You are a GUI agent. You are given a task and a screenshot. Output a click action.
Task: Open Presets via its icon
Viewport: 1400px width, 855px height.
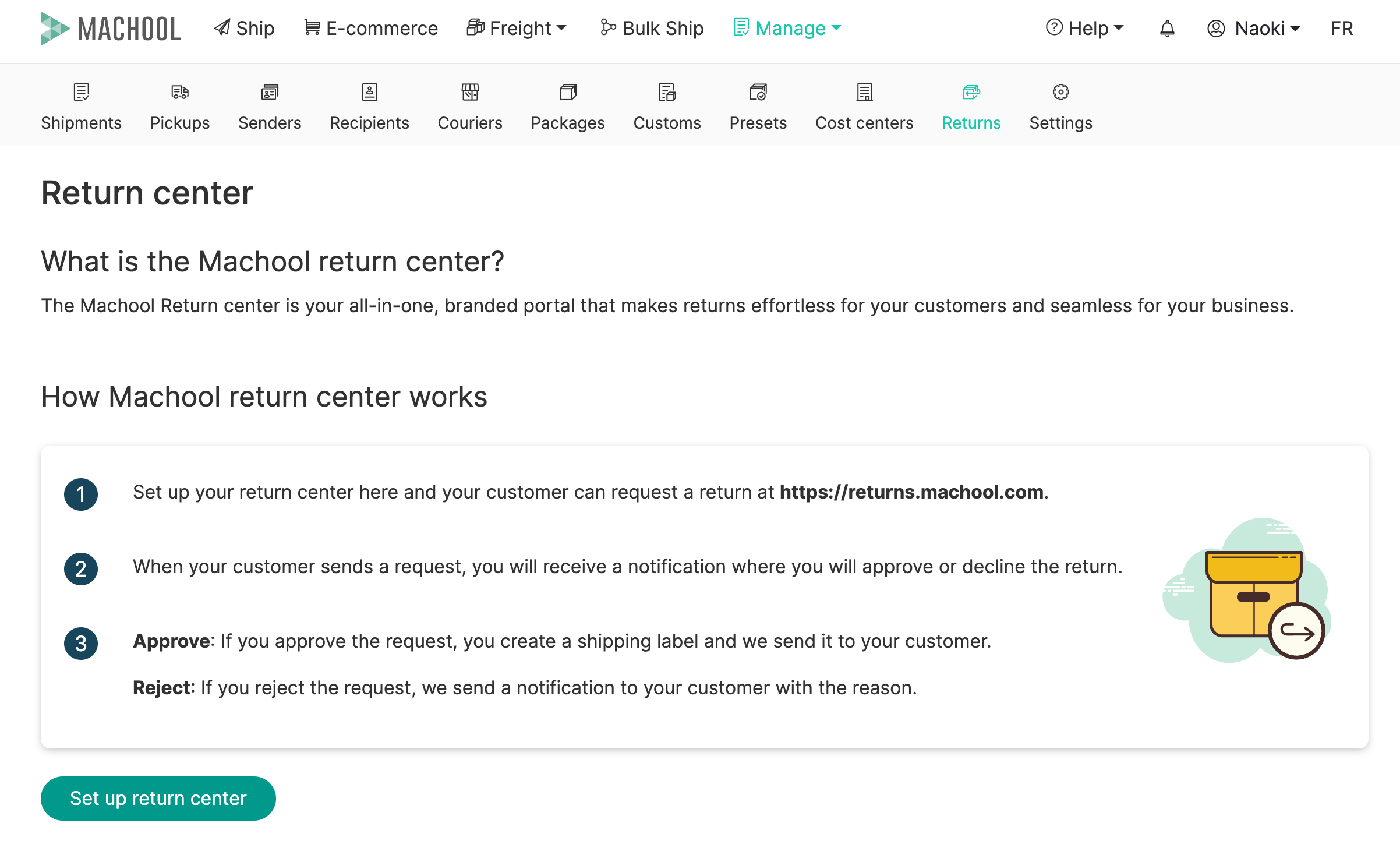758,92
